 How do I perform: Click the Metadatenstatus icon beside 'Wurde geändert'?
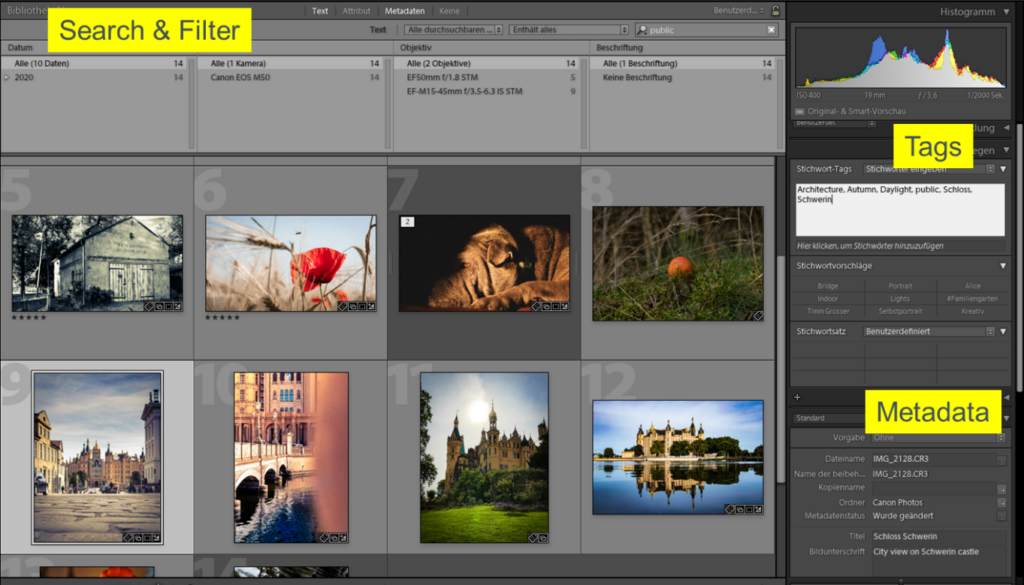click(1001, 516)
